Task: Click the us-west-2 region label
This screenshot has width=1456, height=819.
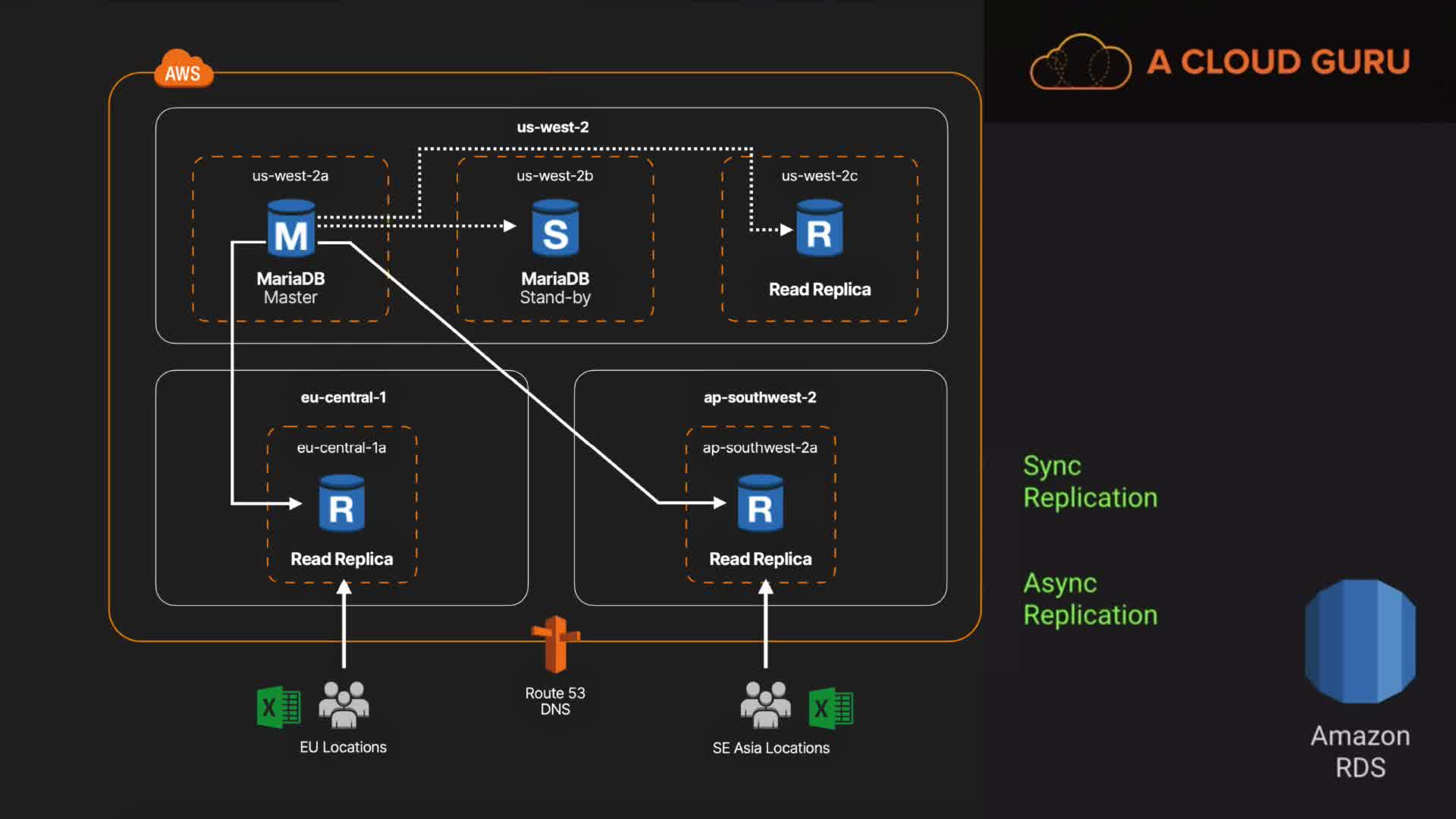Action: pos(552,127)
